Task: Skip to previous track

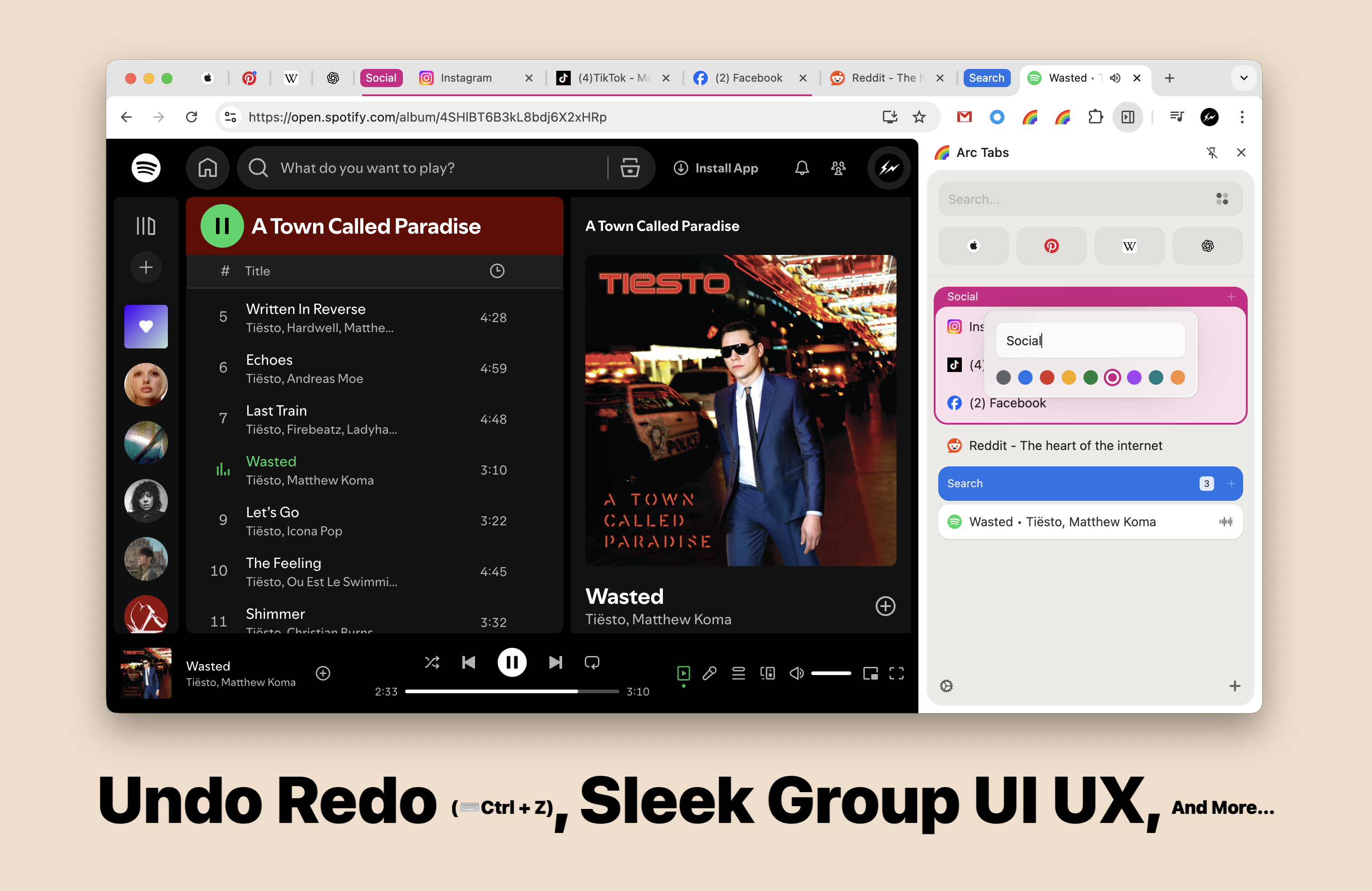Action: point(469,662)
